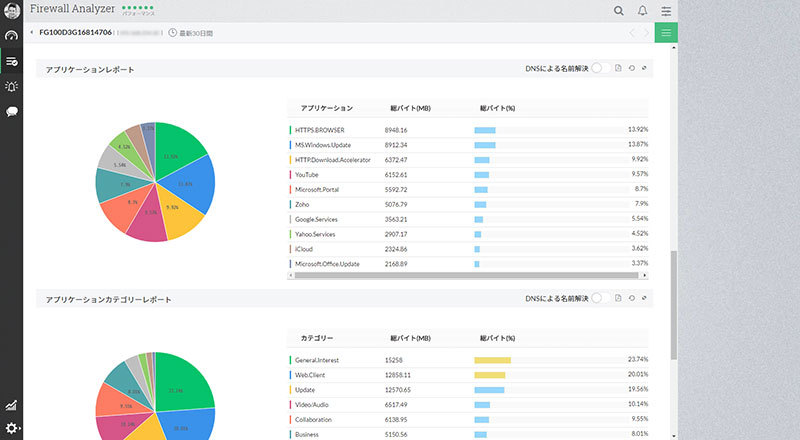Click the green hamburger menu button
This screenshot has height=440, width=800.
click(x=667, y=33)
